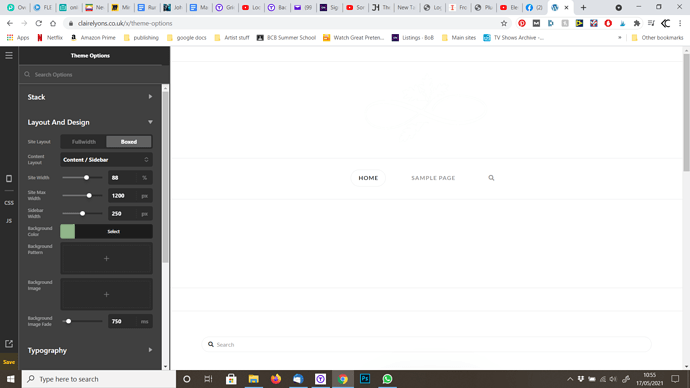
Task: Open the CSS editor in sidebar
Action: (x=9, y=203)
